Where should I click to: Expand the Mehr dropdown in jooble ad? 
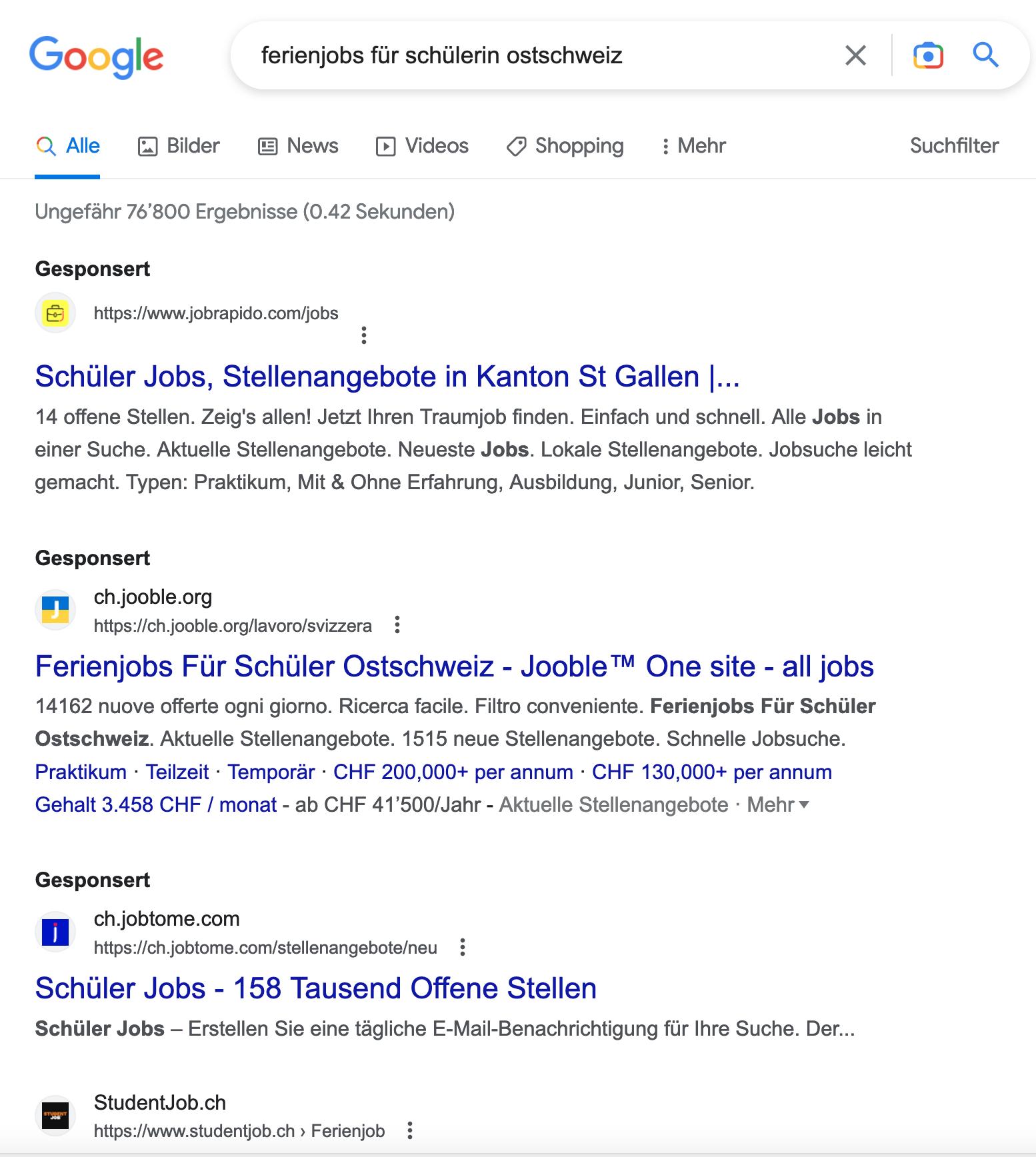[778, 804]
